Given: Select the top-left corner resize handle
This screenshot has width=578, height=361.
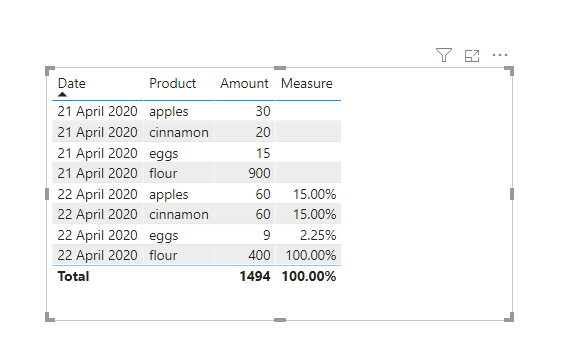Looking at the screenshot, I should tap(50, 71).
